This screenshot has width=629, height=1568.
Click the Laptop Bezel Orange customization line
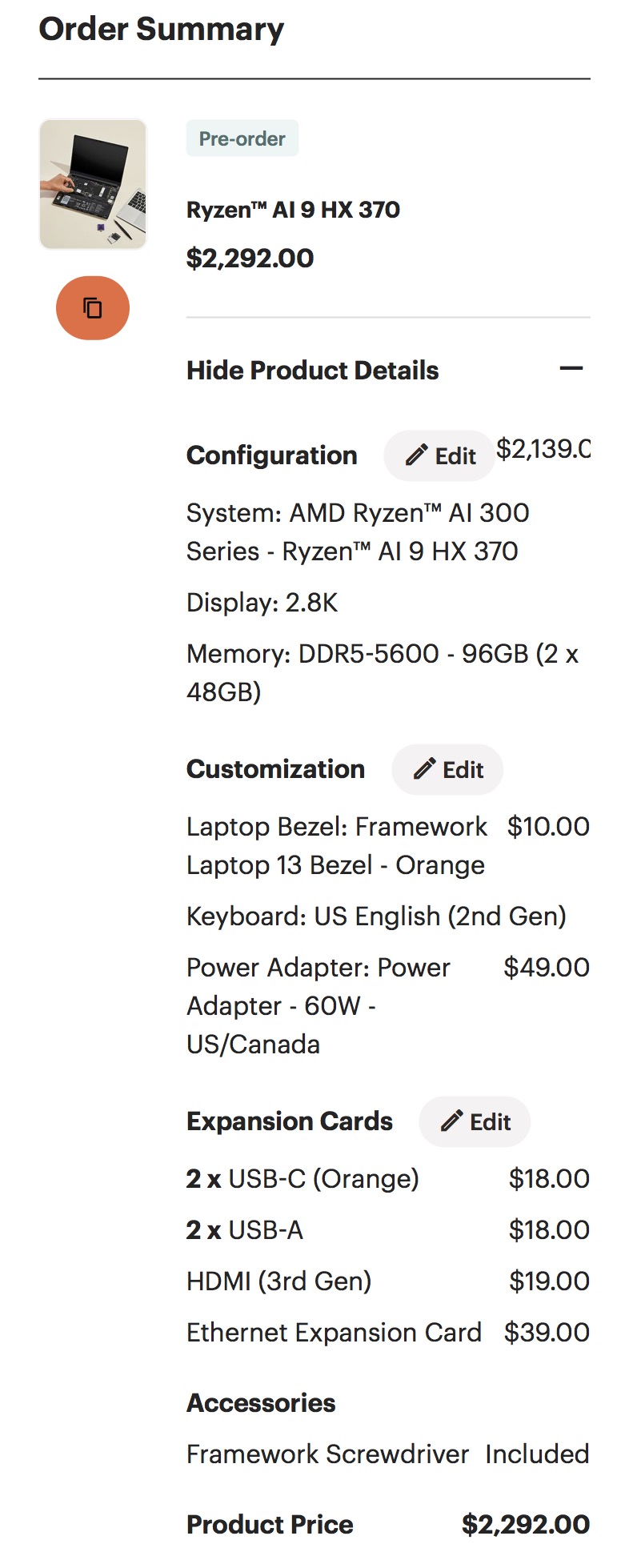336,845
